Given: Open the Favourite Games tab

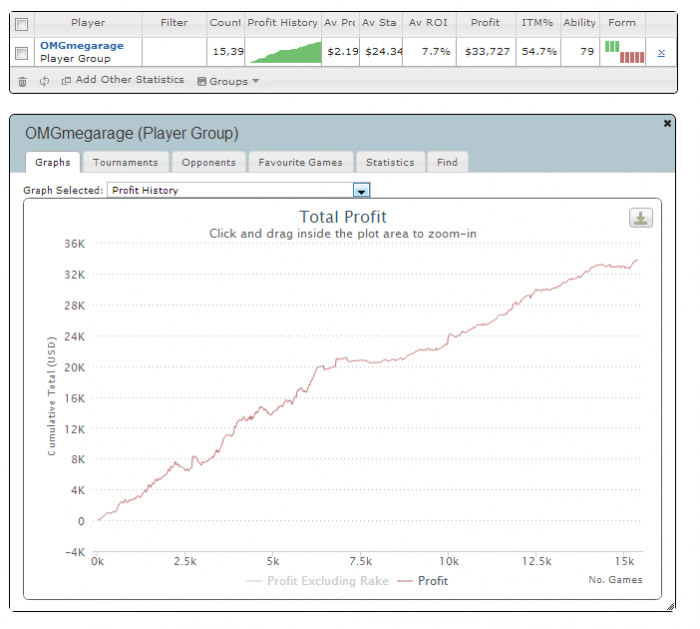Looking at the screenshot, I should [x=300, y=162].
